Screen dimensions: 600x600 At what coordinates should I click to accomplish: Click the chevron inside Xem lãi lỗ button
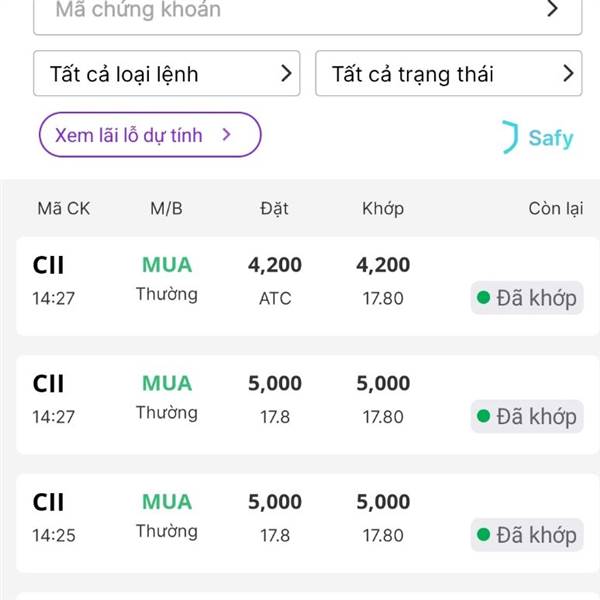227,135
